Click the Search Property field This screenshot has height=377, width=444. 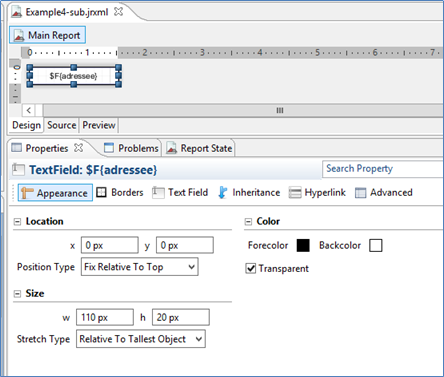383,169
